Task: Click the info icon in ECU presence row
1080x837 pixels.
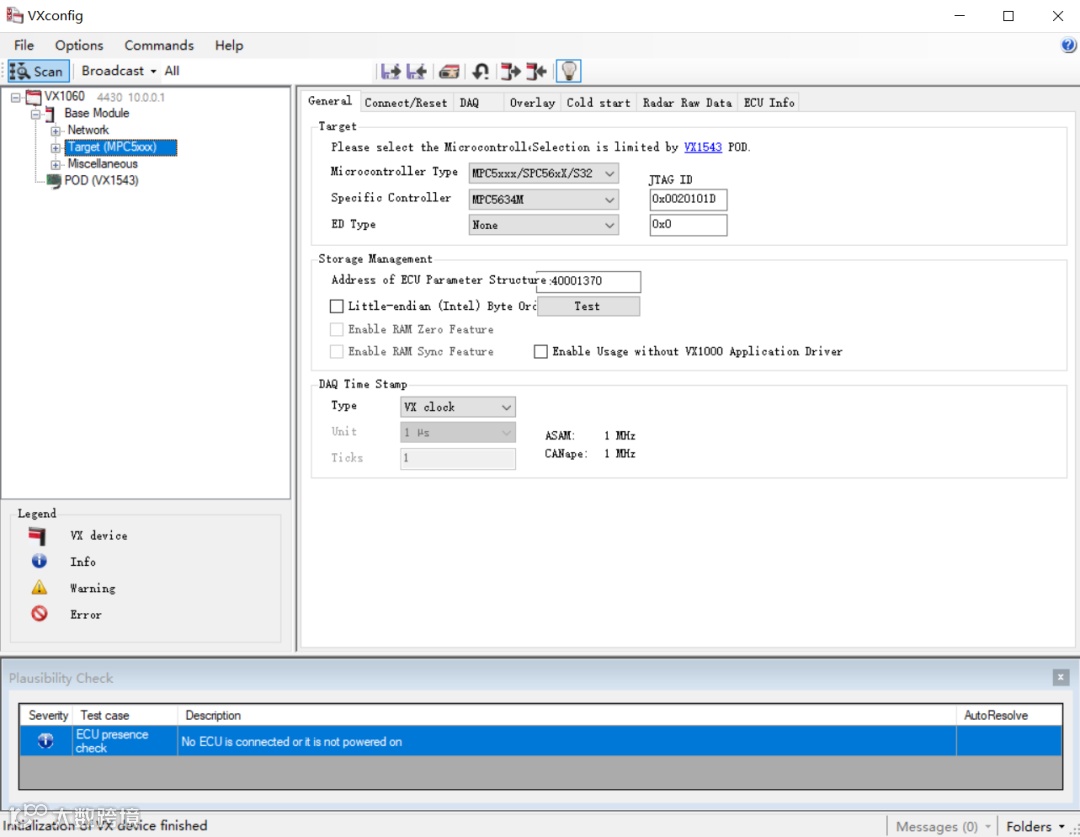Action: (45, 741)
